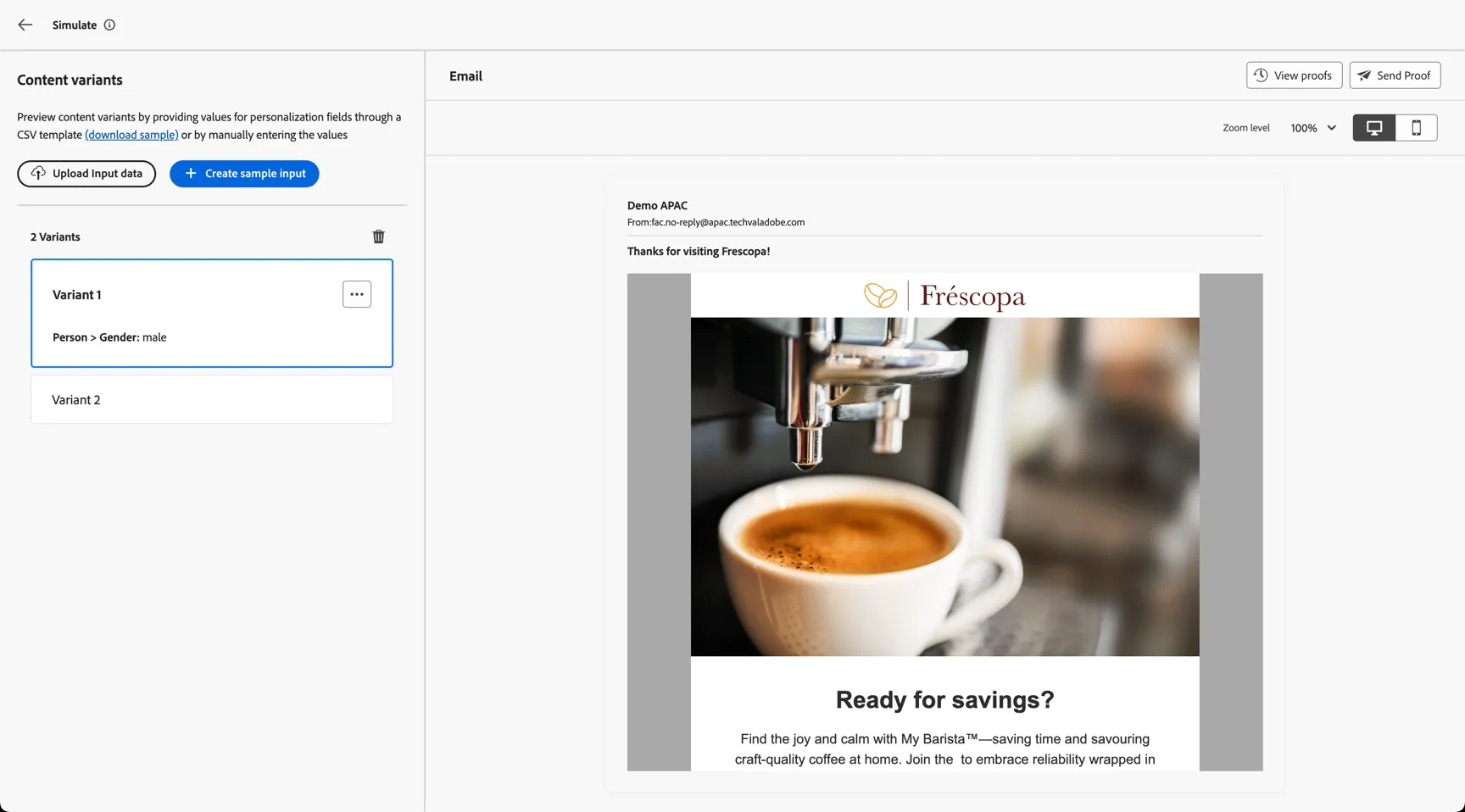
Task: Switch to mobile preview mode
Action: coord(1417,128)
